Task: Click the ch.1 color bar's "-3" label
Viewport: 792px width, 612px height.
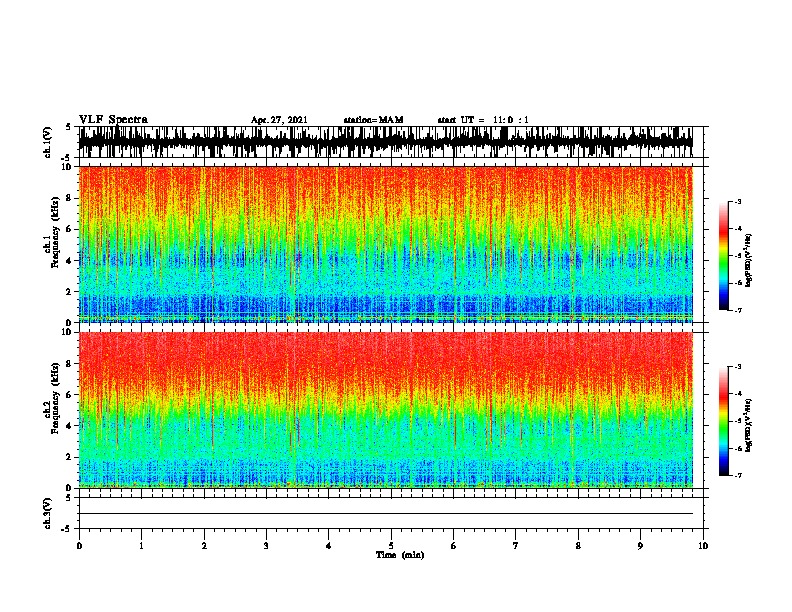Action: 738,201
